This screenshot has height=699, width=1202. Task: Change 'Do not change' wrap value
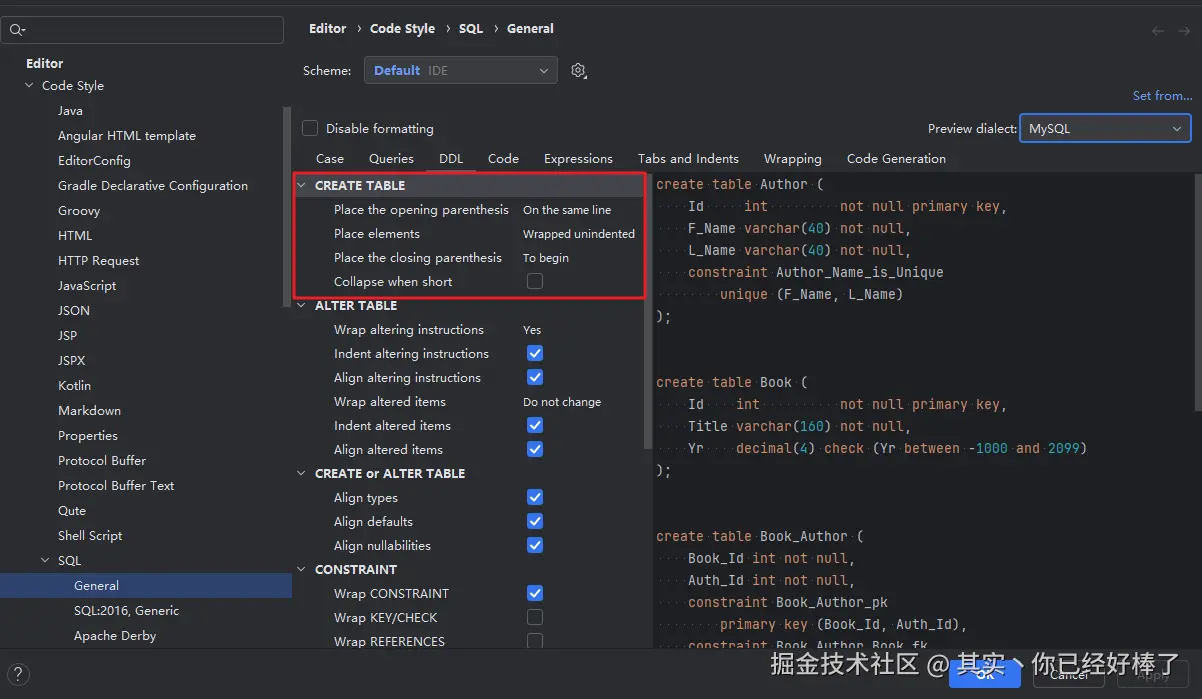pyautogui.click(x=562, y=402)
